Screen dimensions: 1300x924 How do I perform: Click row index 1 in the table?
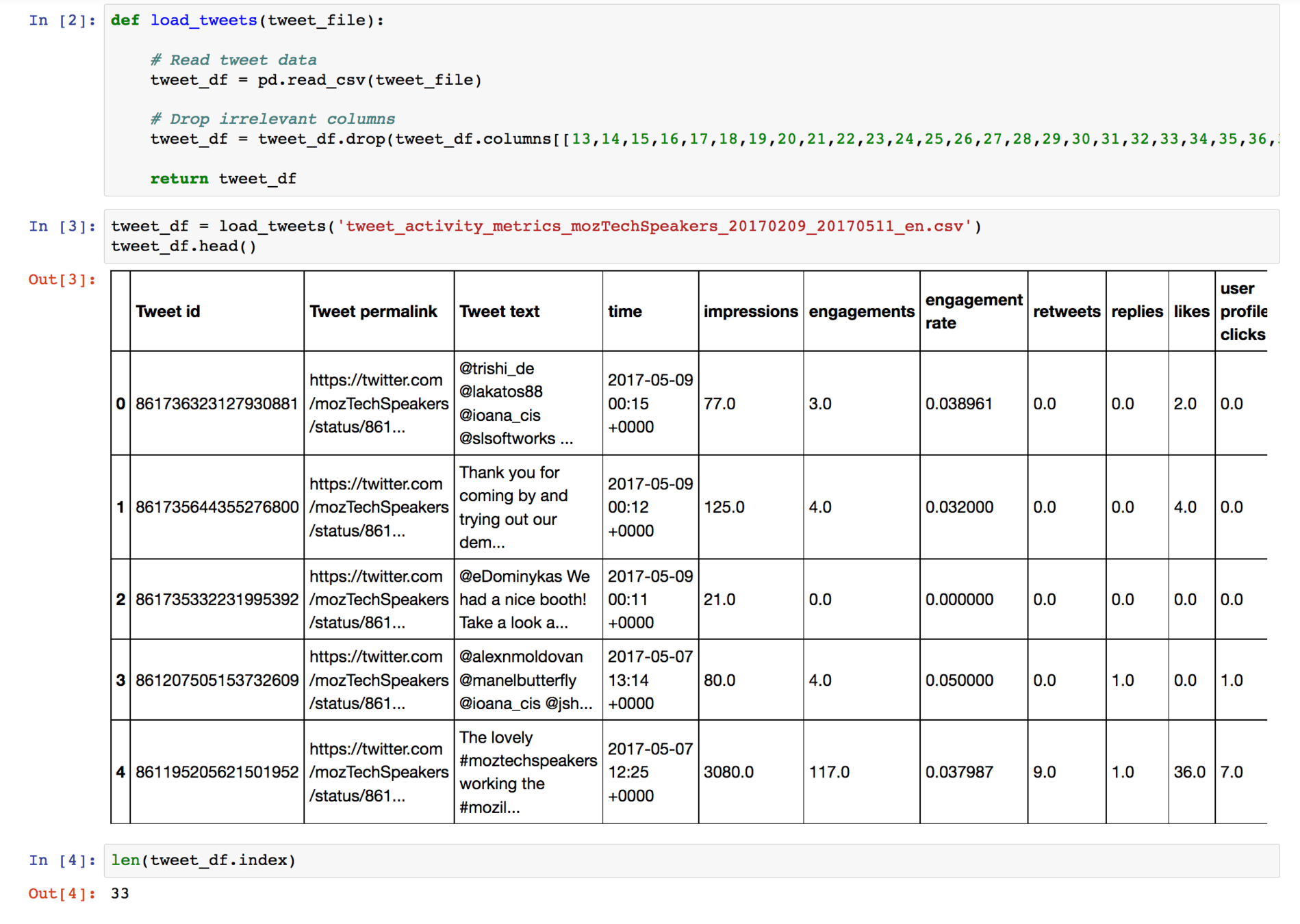(120, 507)
